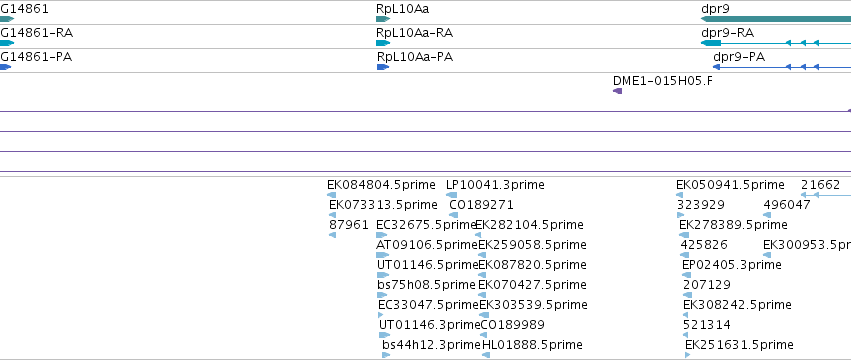Select EST EK308242.5prime
The image size is (851, 360).
pyautogui.click(x=737, y=306)
